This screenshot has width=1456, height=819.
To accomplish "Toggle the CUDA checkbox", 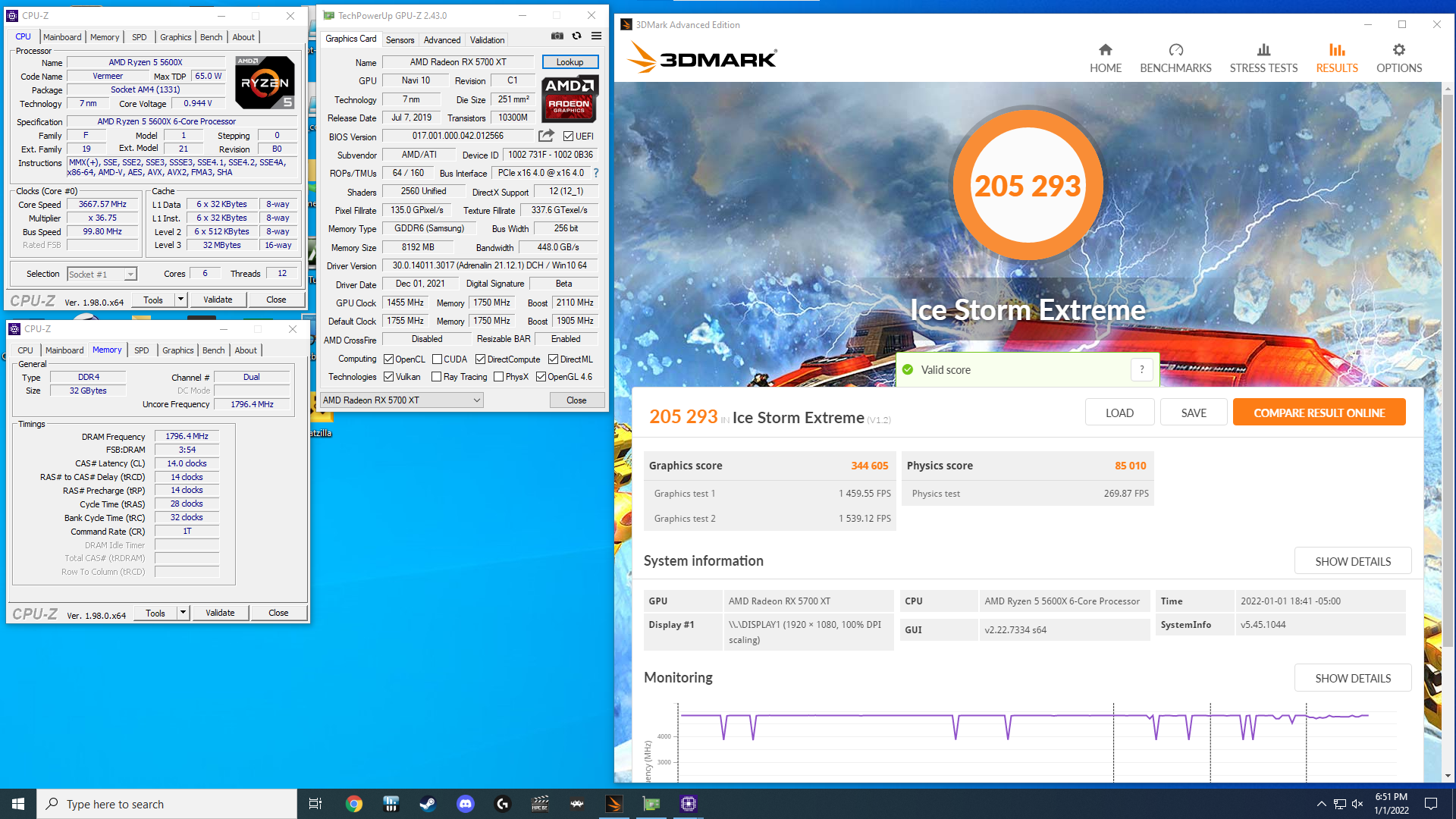I will click(437, 359).
